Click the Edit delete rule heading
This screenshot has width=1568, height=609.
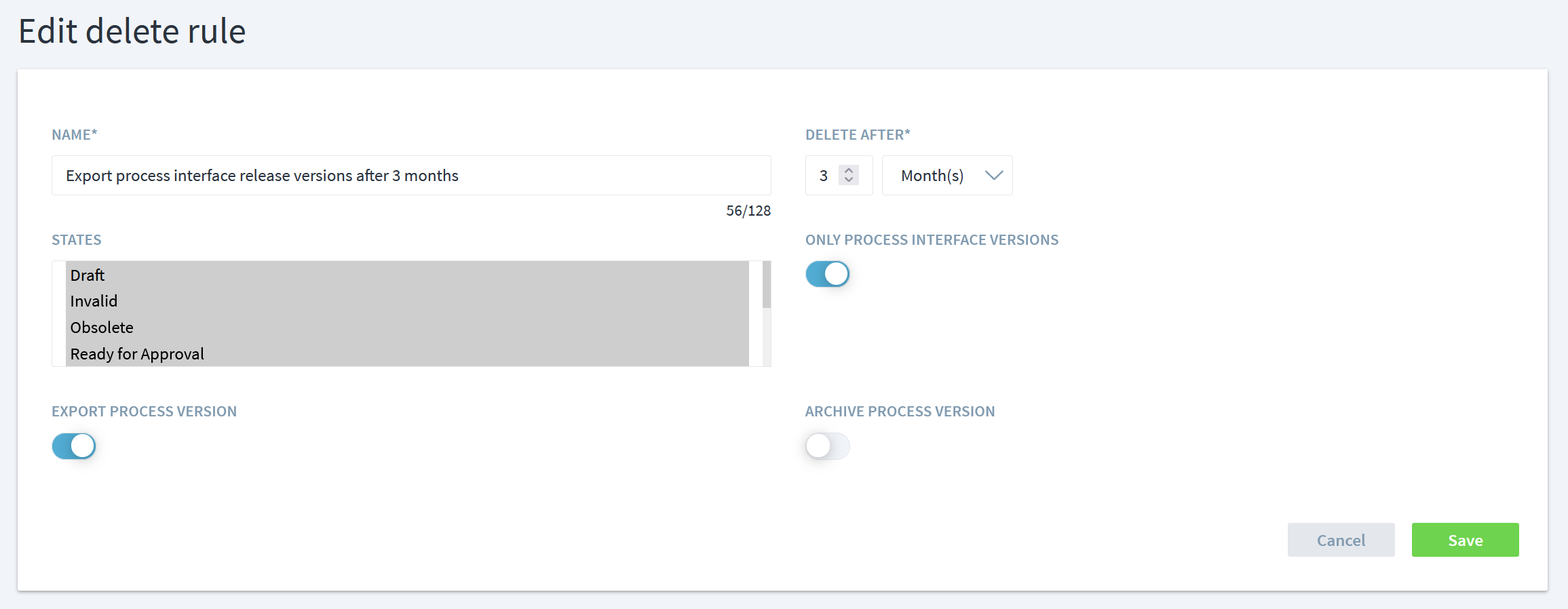click(x=132, y=32)
